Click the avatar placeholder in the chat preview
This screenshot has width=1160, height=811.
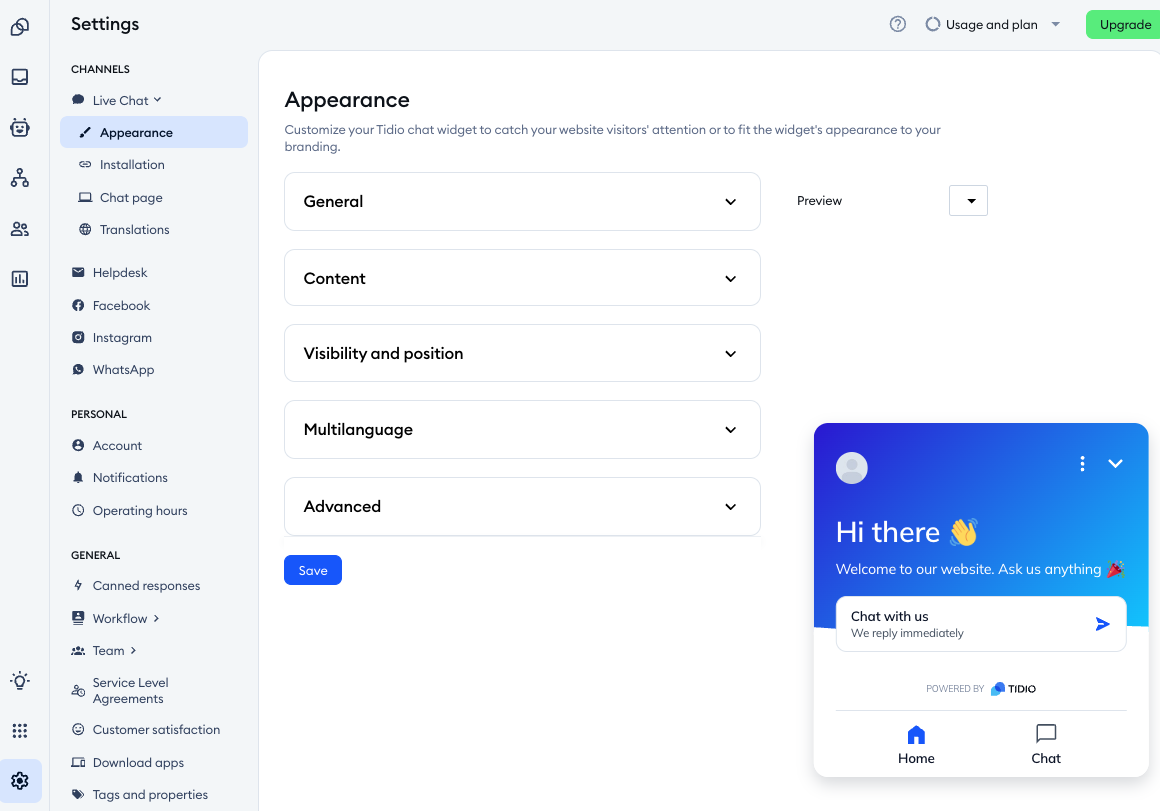point(851,467)
